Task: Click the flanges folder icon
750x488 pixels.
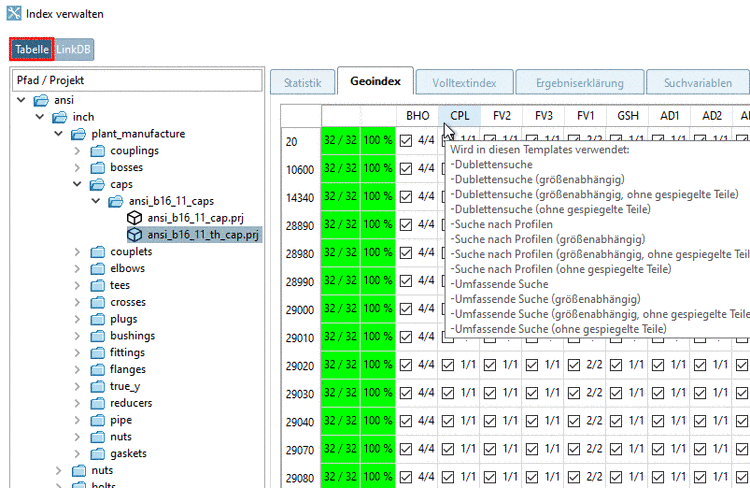Action: [x=98, y=370]
